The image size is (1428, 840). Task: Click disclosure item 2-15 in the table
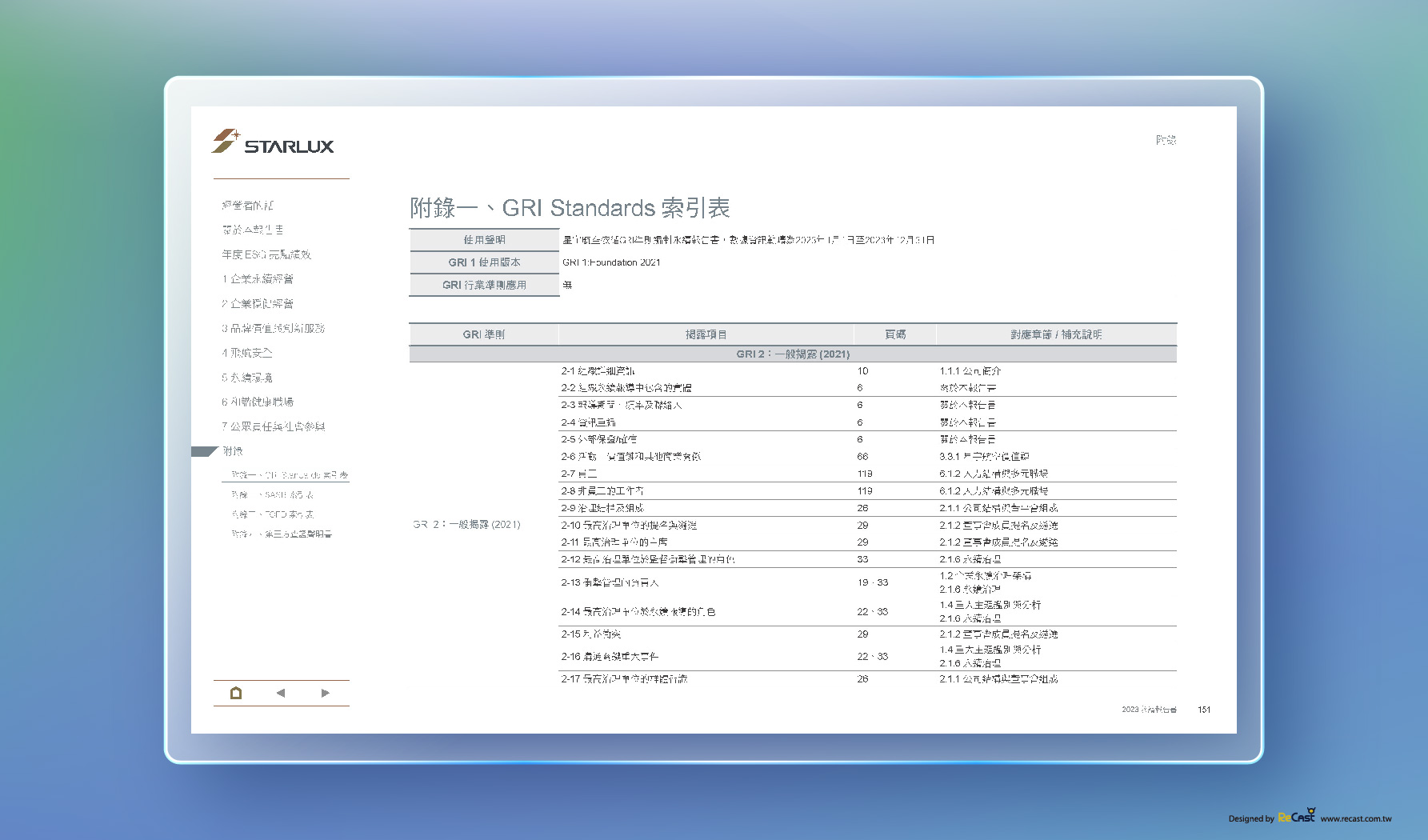point(591,634)
